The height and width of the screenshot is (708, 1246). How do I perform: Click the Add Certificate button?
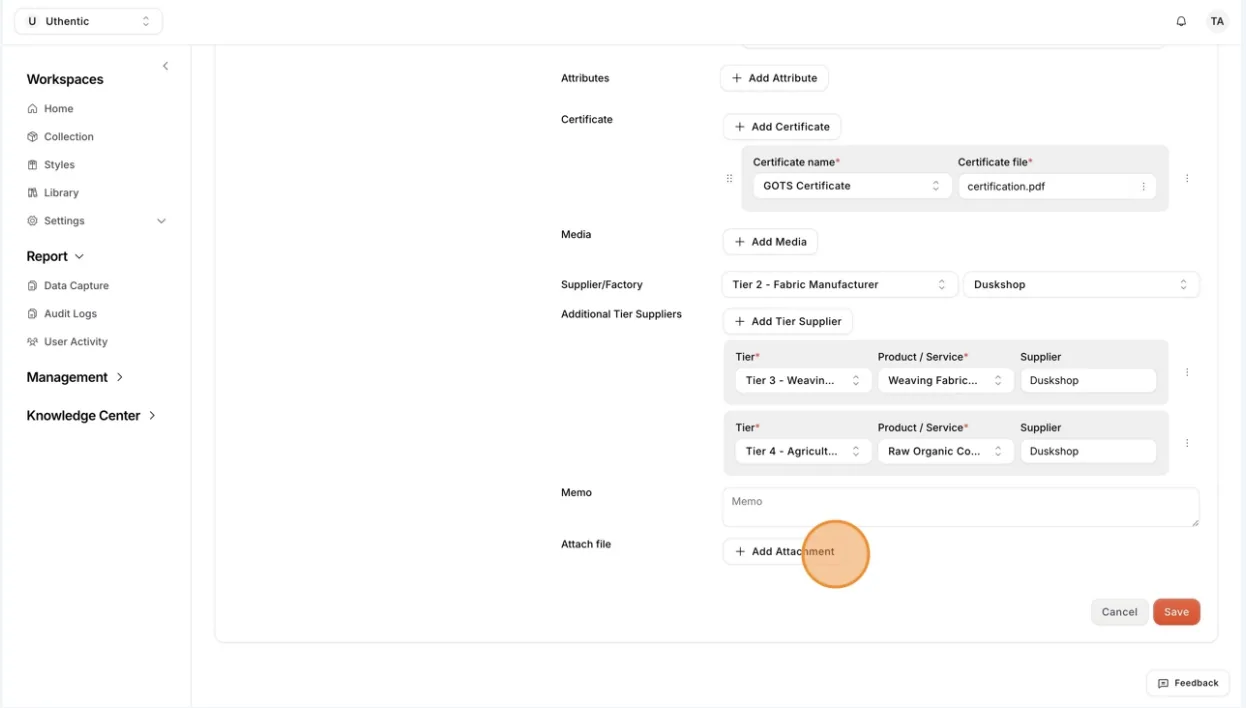coord(782,127)
